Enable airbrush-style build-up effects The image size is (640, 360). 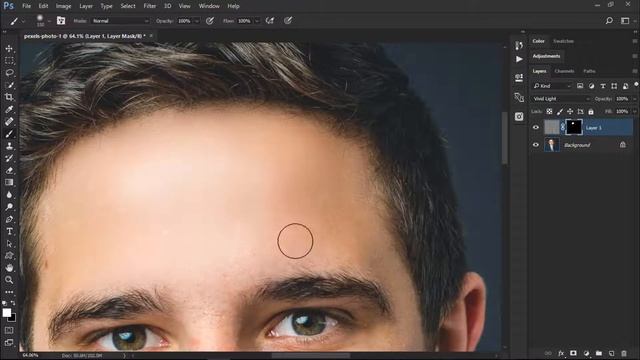270,20
